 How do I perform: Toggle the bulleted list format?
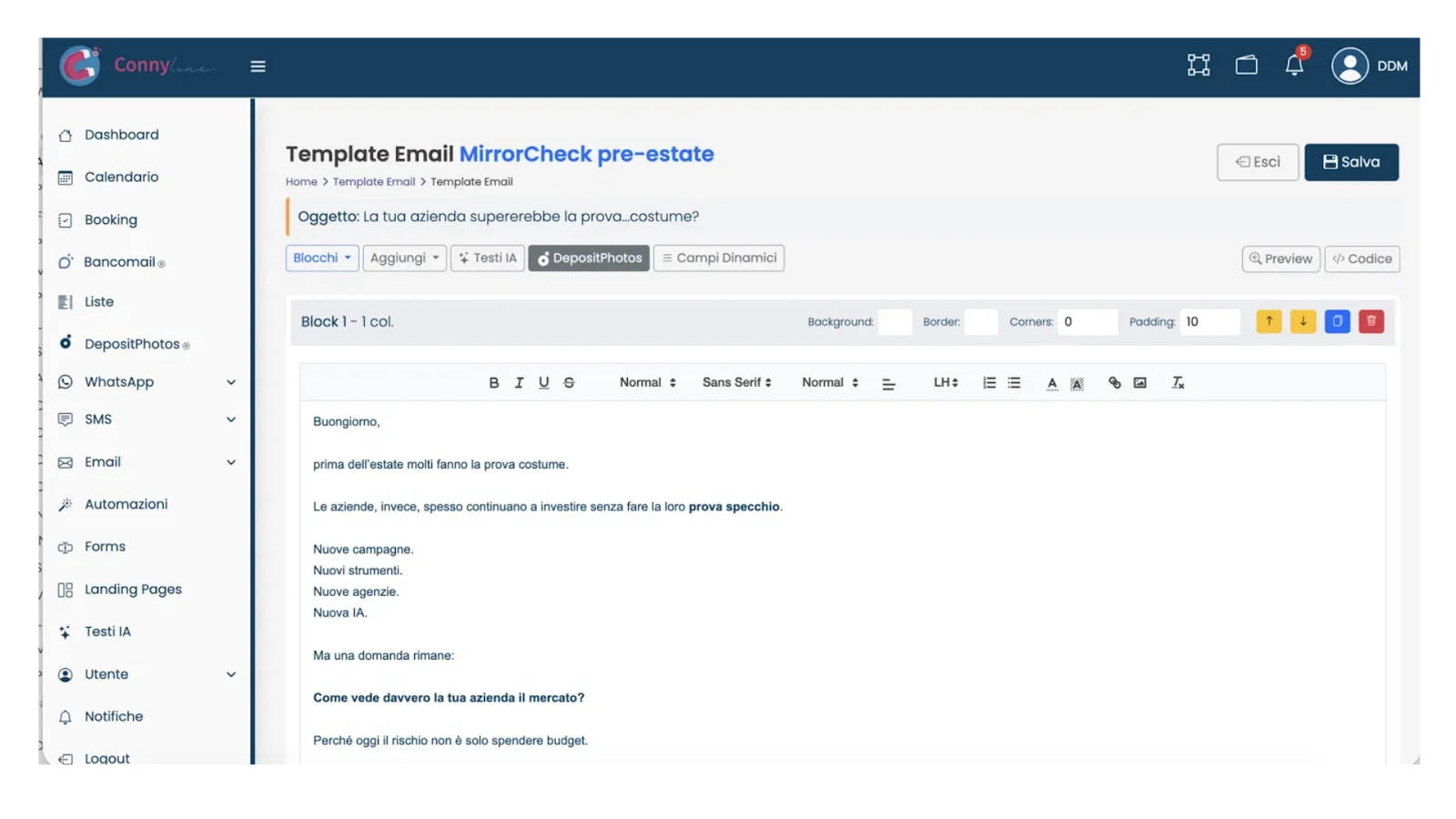(1015, 383)
